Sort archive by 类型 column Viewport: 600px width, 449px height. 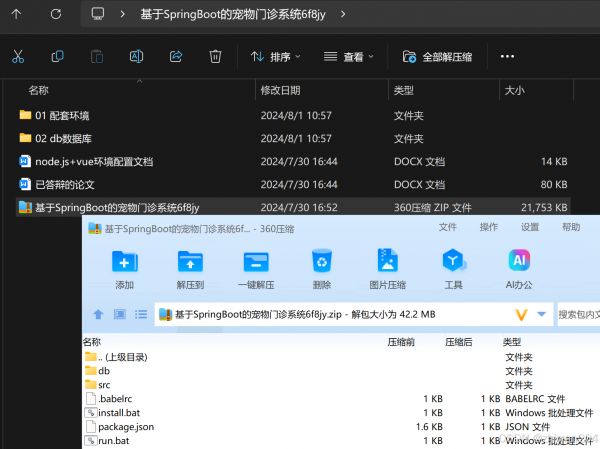(x=512, y=342)
